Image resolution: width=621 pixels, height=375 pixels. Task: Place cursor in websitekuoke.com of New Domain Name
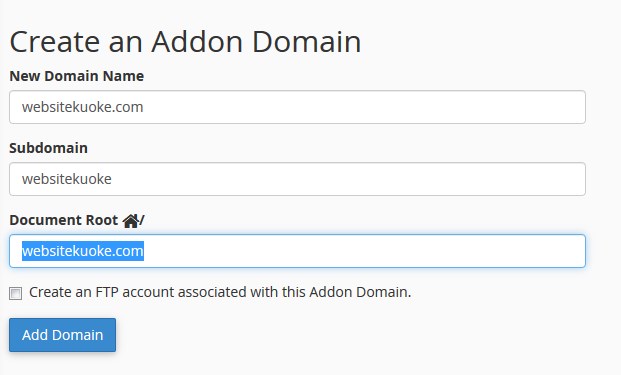[82, 107]
